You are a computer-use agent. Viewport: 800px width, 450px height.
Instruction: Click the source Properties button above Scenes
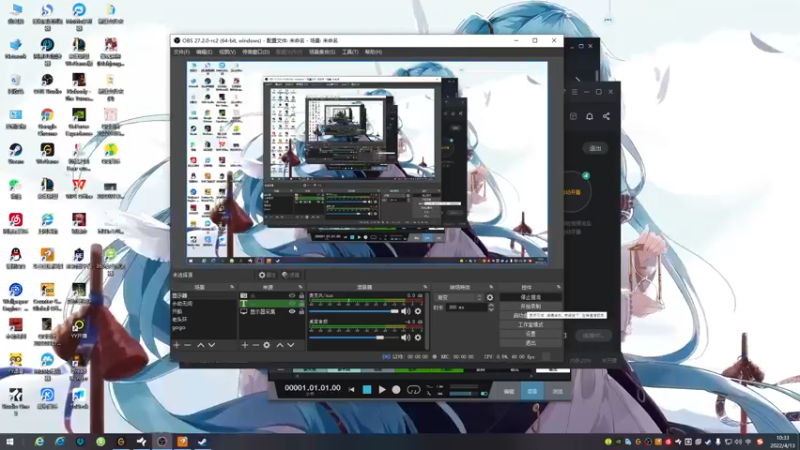267,275
